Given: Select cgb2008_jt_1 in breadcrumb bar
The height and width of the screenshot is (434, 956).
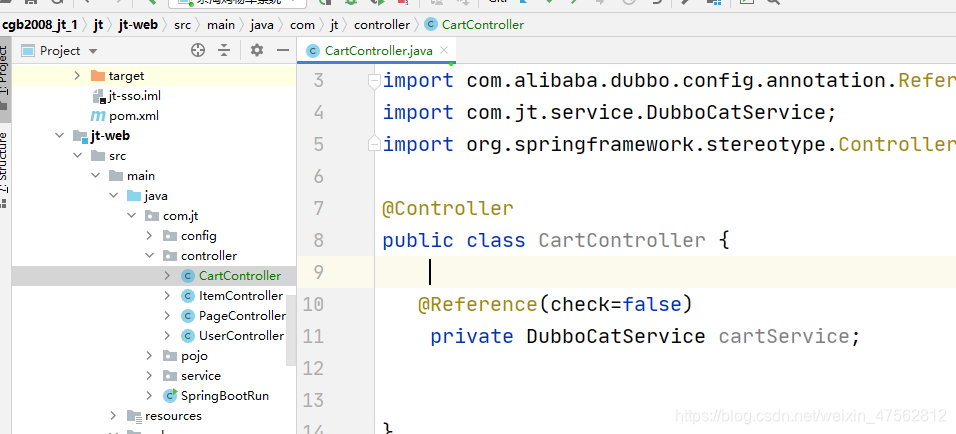Looking at the screenshot, I should (x=40, y=25).
